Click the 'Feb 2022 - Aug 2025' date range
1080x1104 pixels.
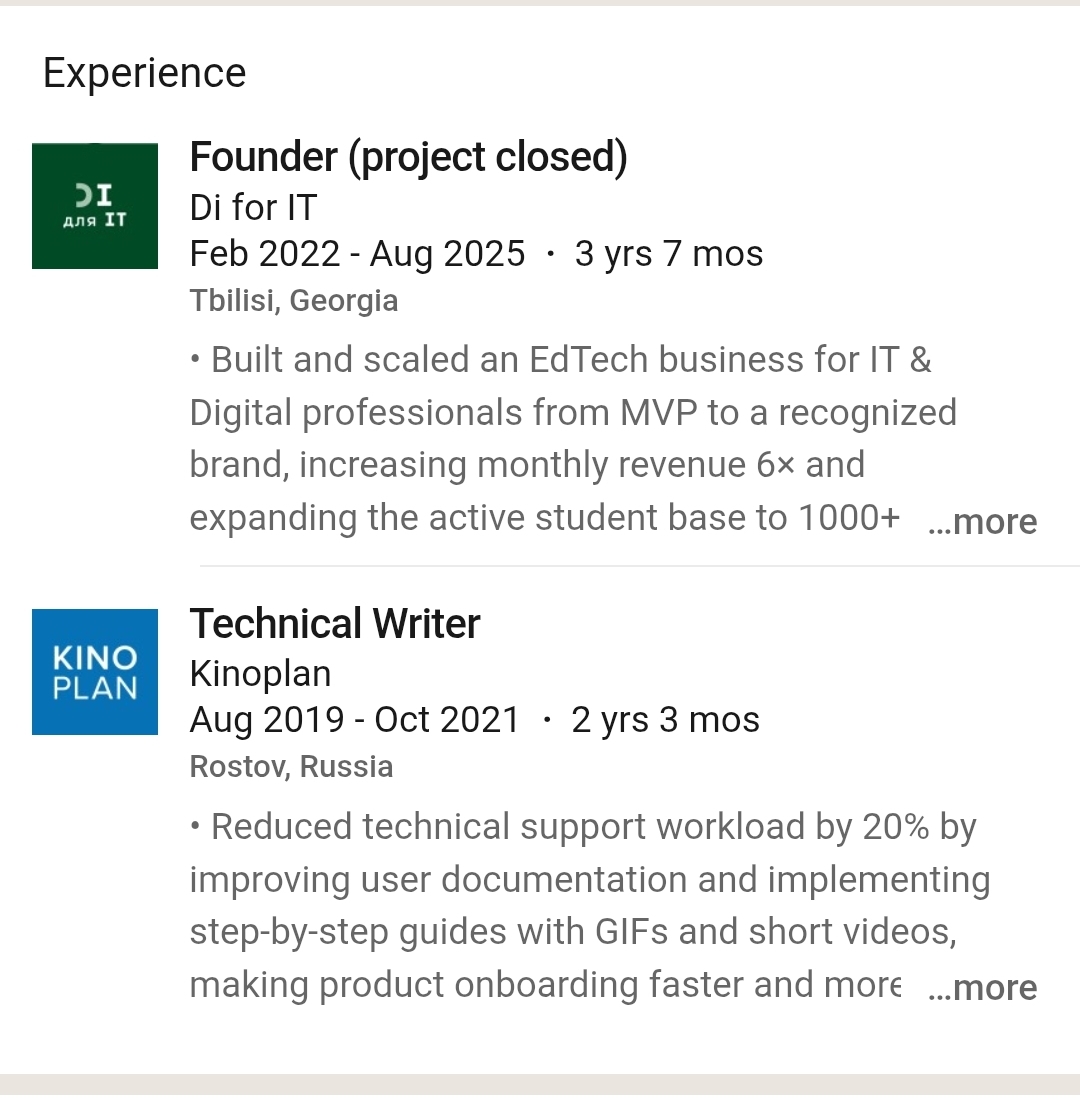pyautogui.click(x=357, y=254)
